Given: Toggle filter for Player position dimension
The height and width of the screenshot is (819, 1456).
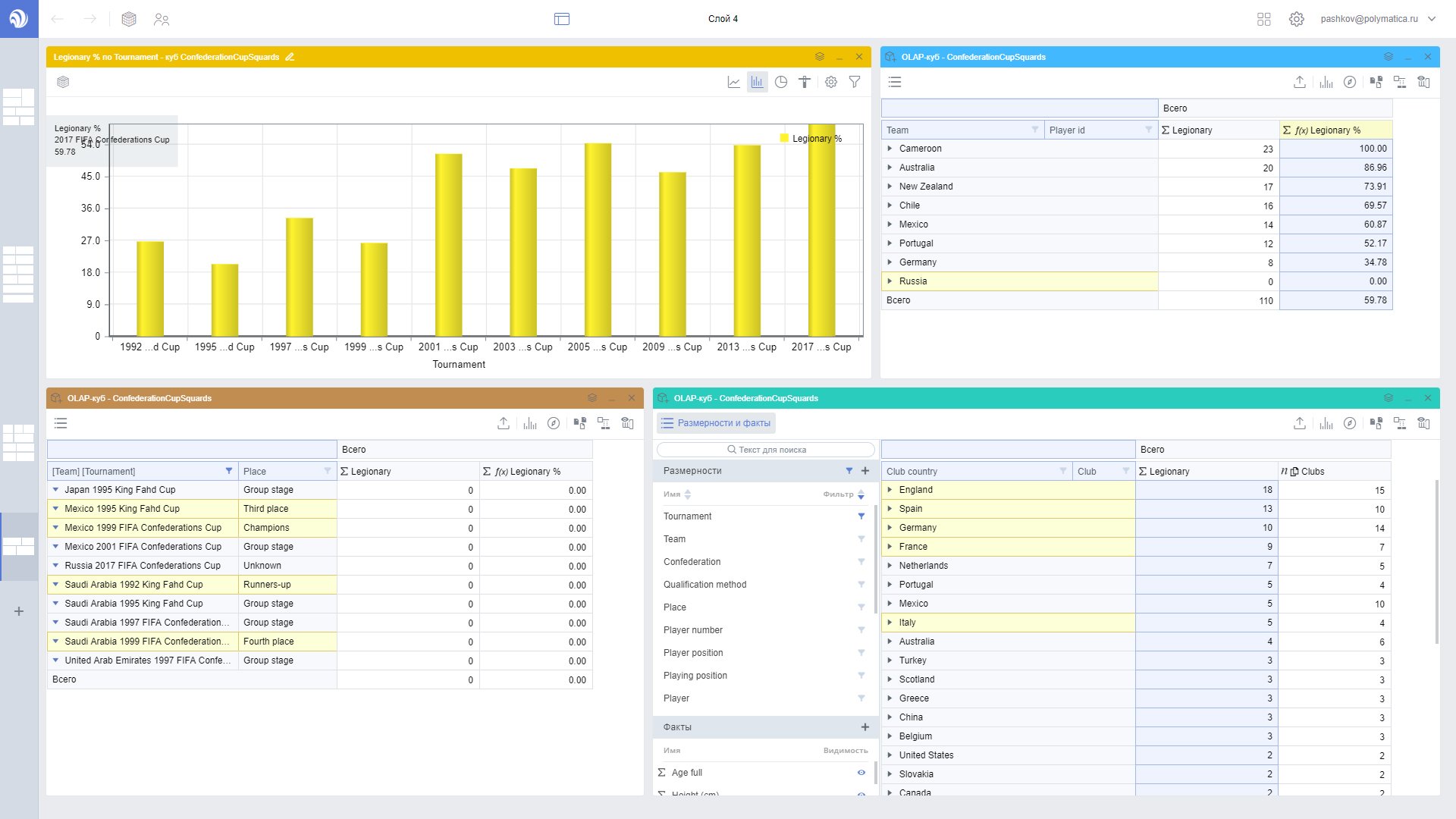Looking at the screenshot, I should click(861, 653).
